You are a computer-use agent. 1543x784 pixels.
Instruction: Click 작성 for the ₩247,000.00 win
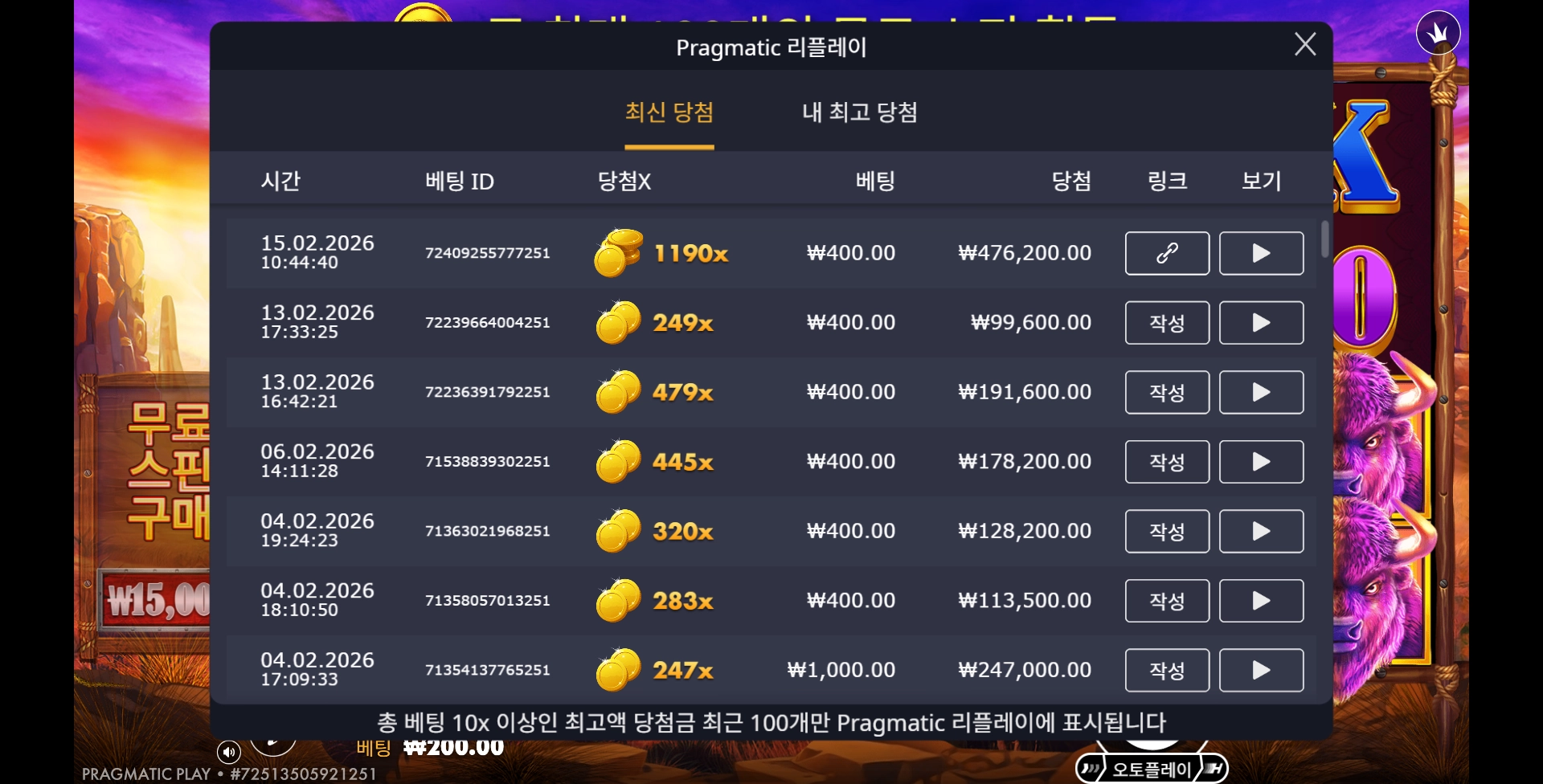1167,670
